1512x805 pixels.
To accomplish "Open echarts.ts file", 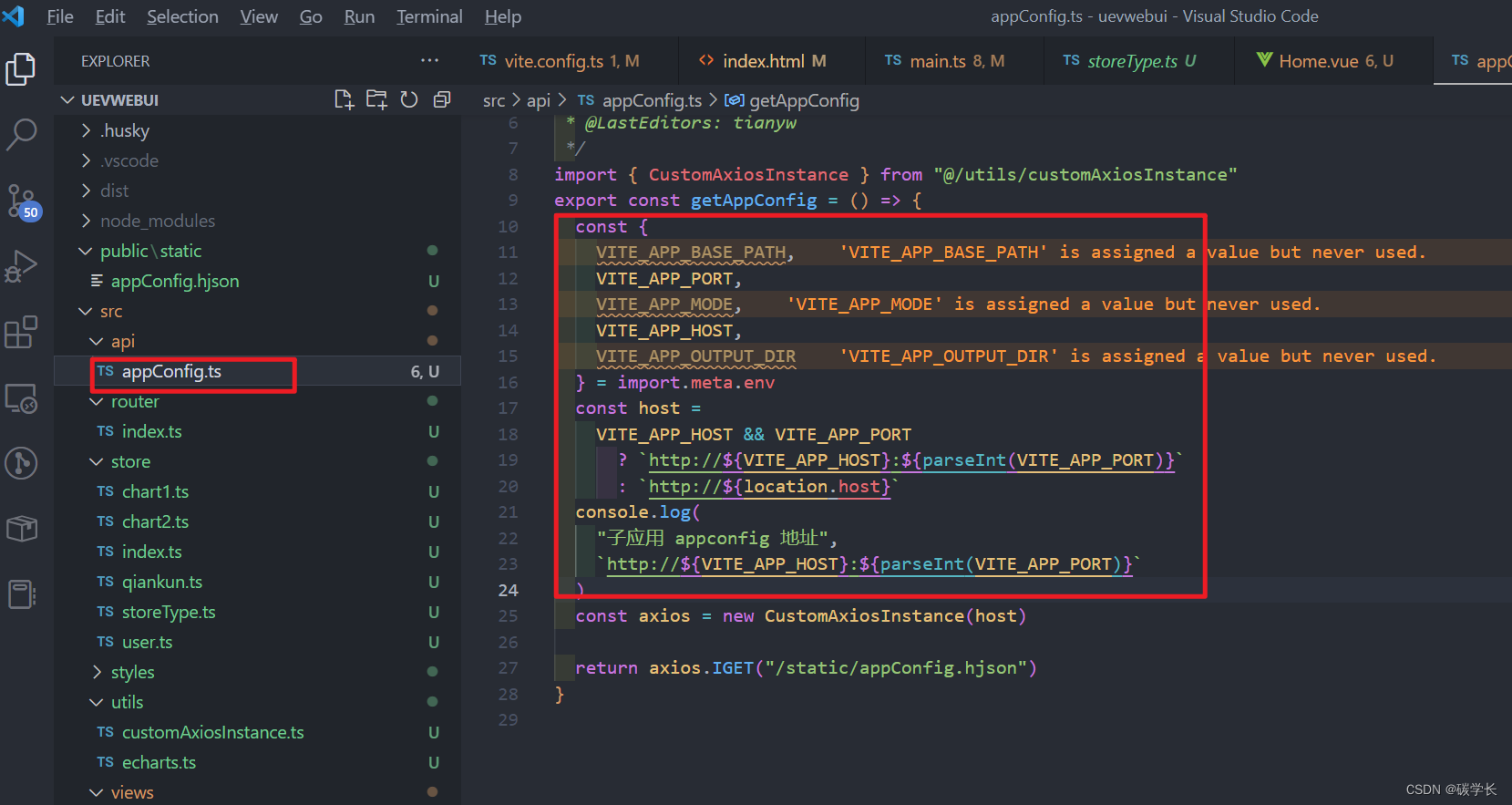I will [x=159, y=762].
